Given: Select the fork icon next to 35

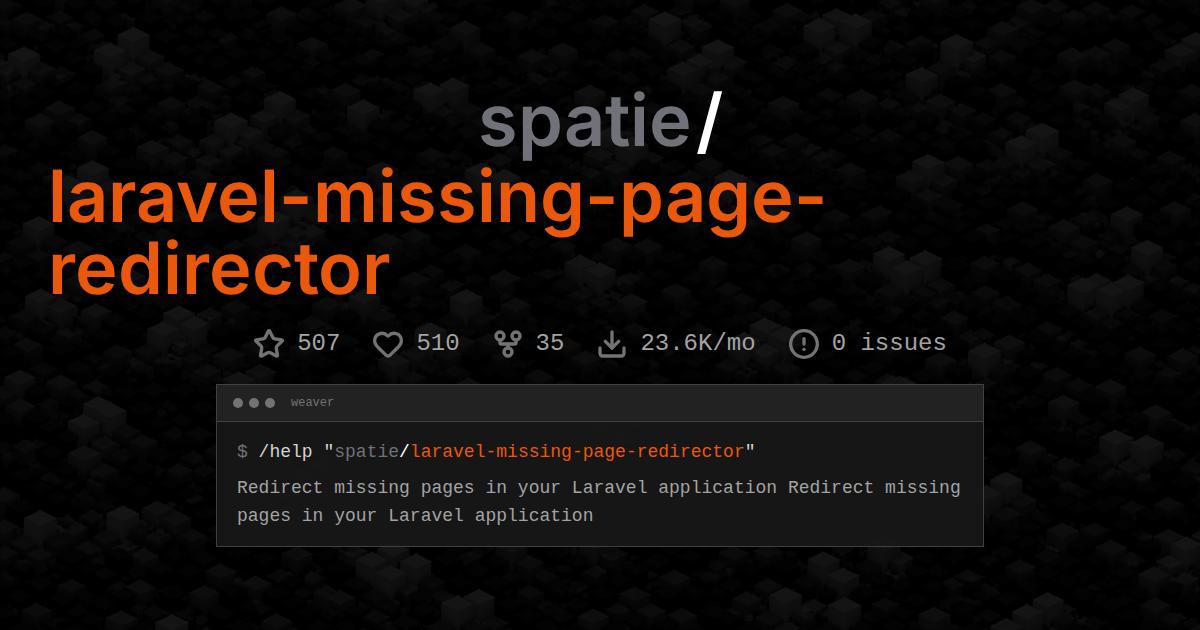Looking at the screenshot, I should [x=507, y=343].
